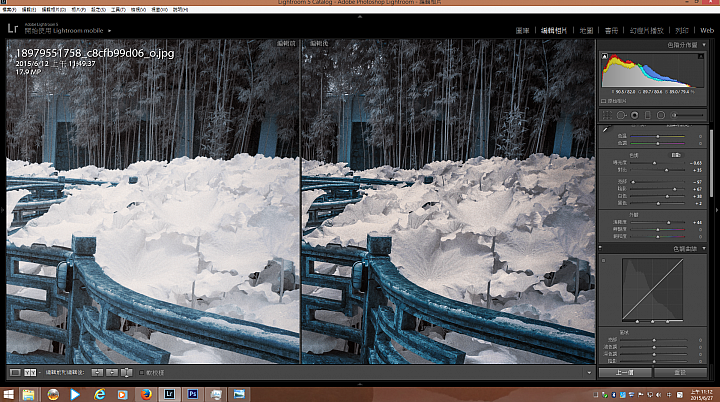Image resolution: width=720 pixels, height=402 pixels.
Task: Click Lightroom icon in the taskbar
Action: pyautogui.click(x=169, y=394)
